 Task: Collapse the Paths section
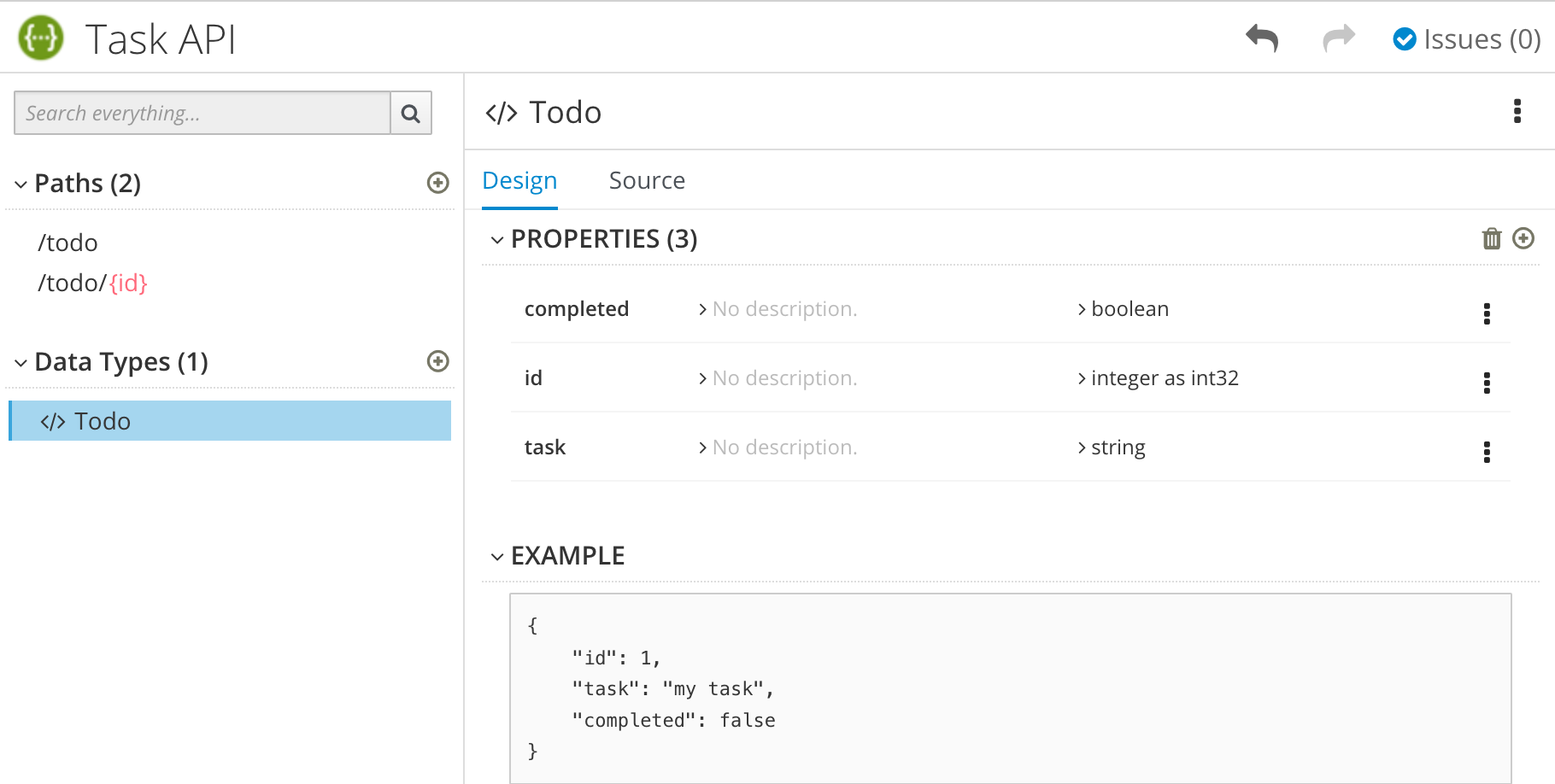coord(19,183)
